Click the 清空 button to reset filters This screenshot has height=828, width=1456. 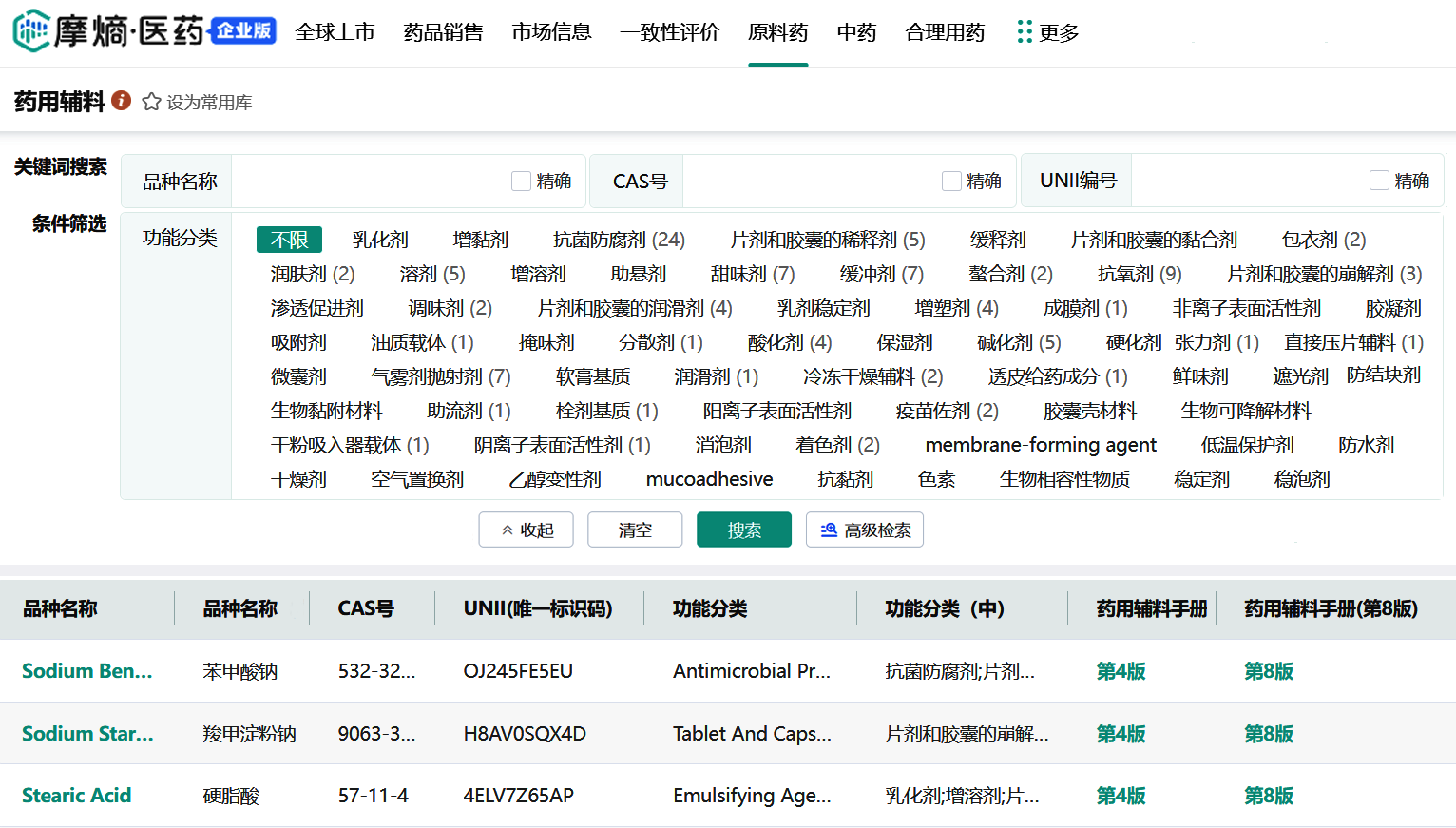(635, 530)
